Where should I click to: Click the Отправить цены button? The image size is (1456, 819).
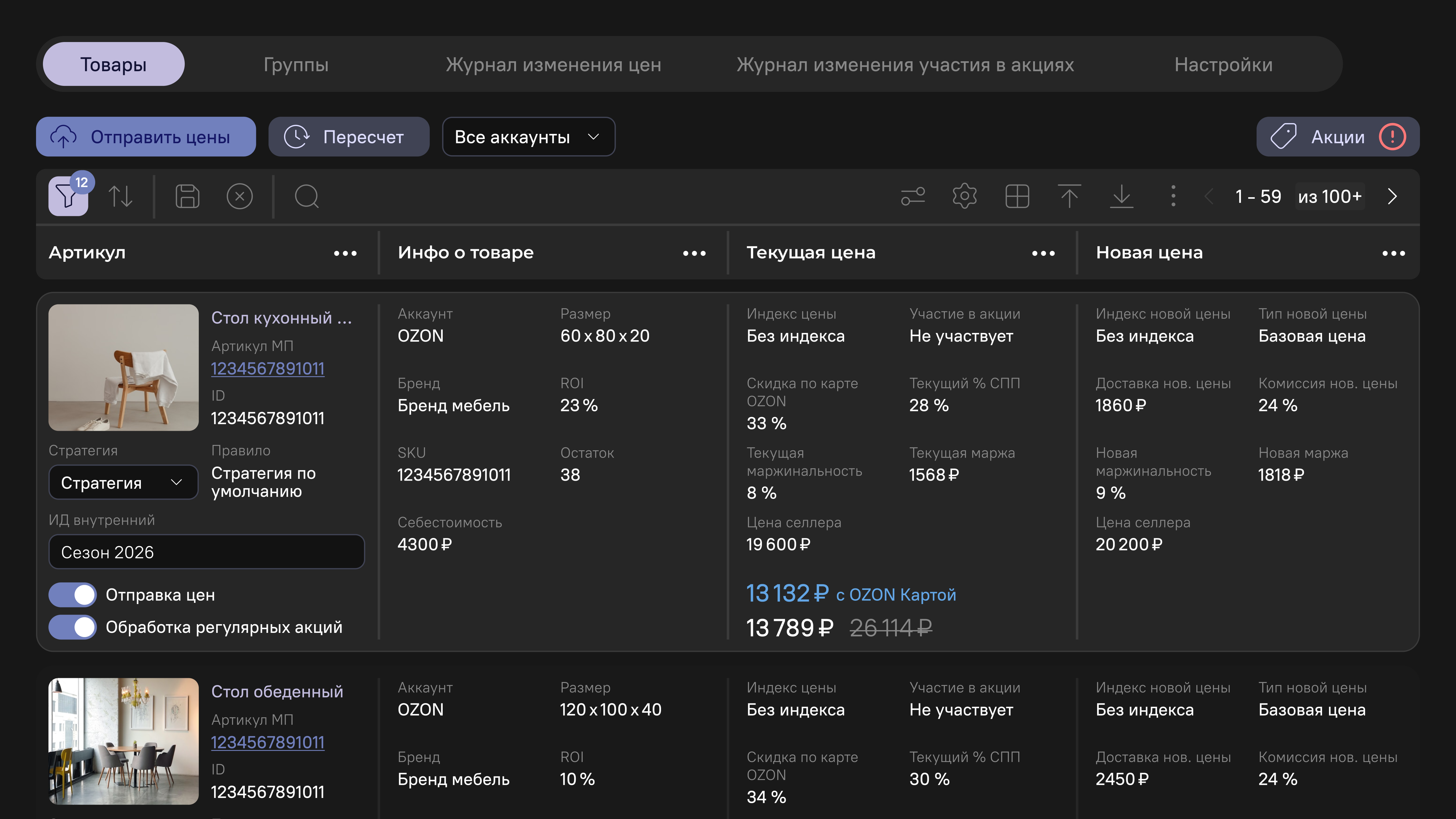[146, 137]
